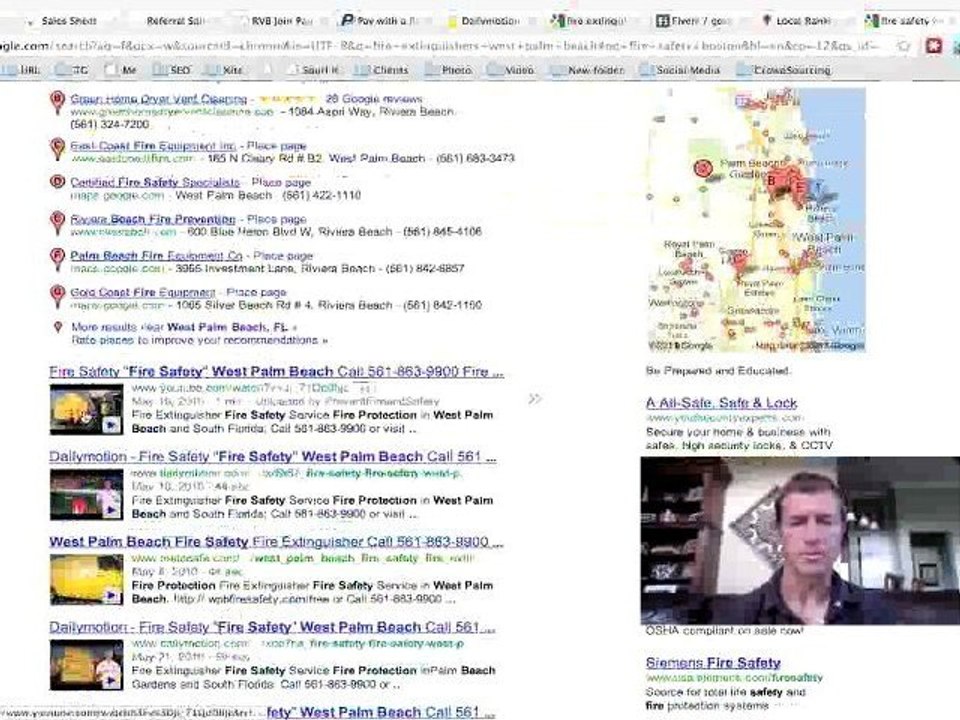This screenshot has height=720, width=960.
Task: Click the double-arrow preview icon beside the YouTube result
Action: [x=534, y=399]
